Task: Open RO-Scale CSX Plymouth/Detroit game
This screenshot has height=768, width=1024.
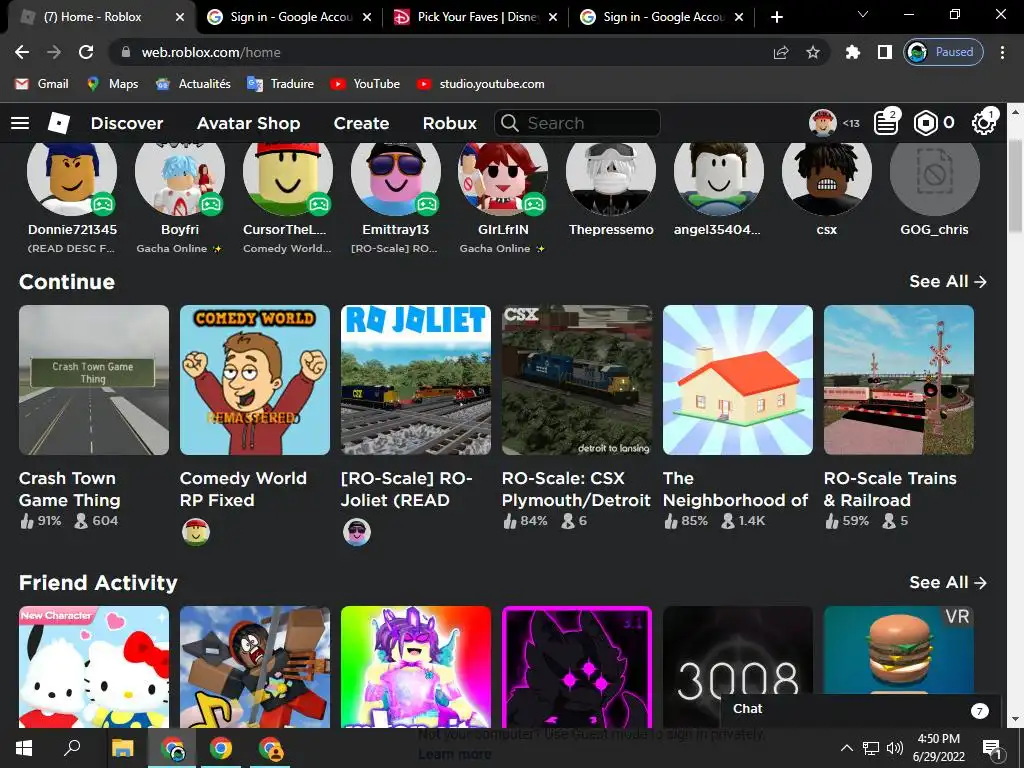Action: [577, 380]
